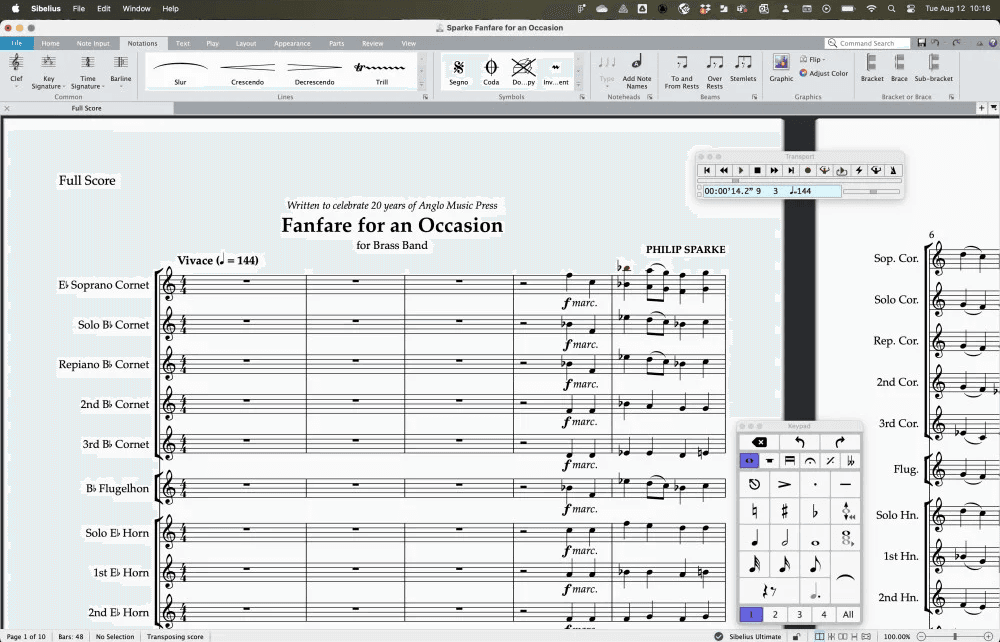Choose the crossed-out Do...py symbol

coord(524,71)
